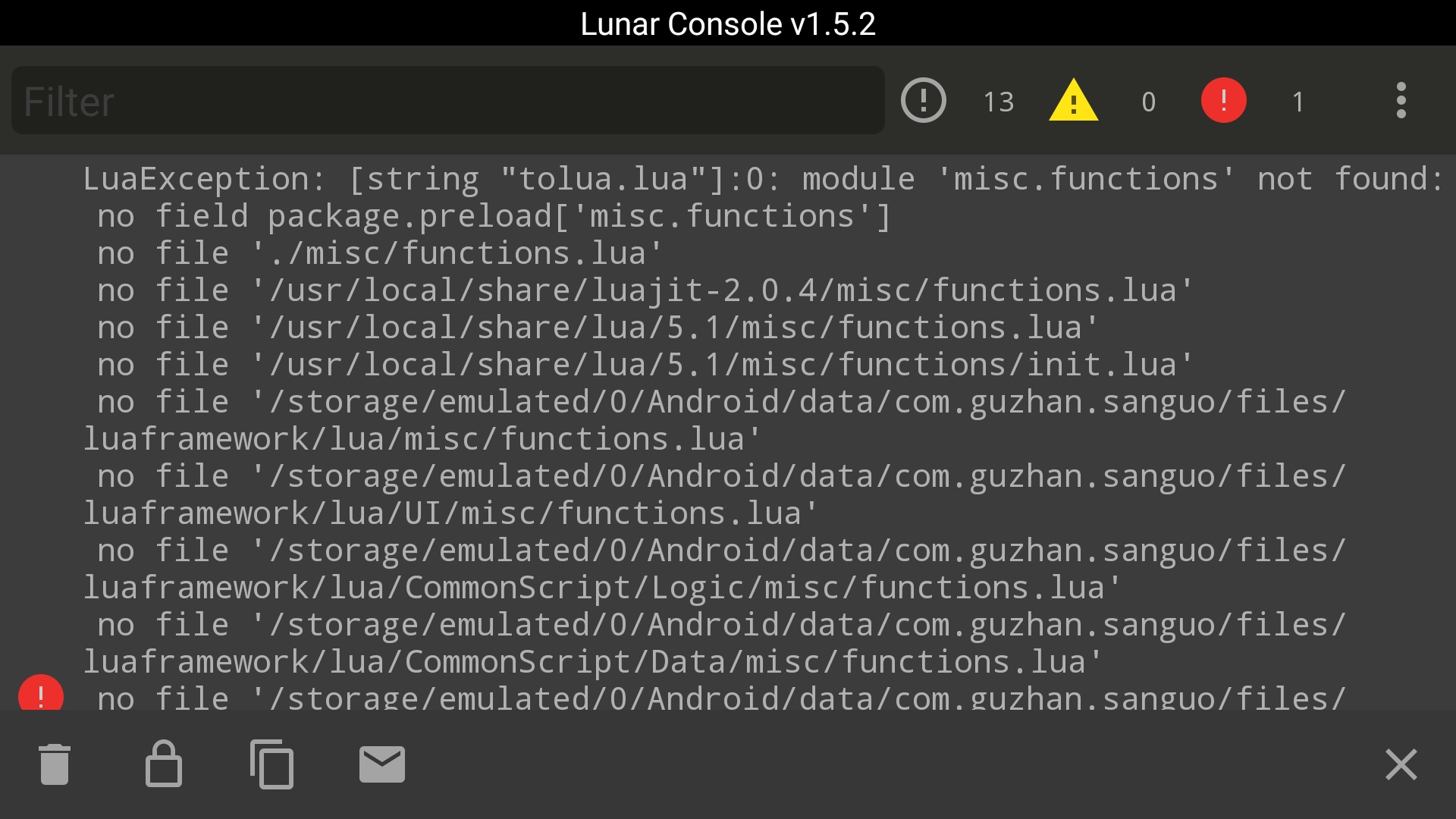The image size is (1456, 819).
Task: Click the info count number 13
Action: point(998,102)
